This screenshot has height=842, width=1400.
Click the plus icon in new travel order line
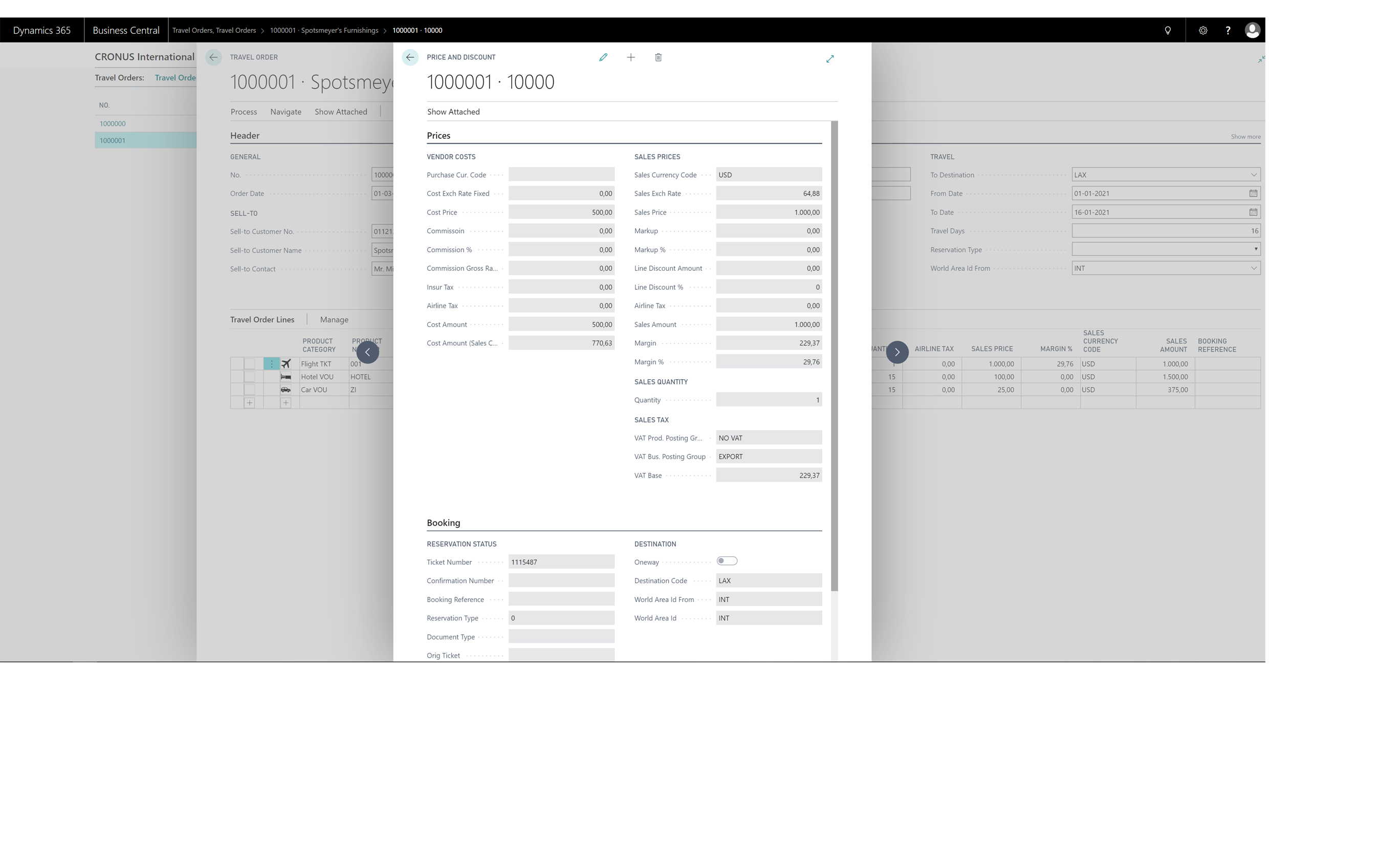(286, 403)
